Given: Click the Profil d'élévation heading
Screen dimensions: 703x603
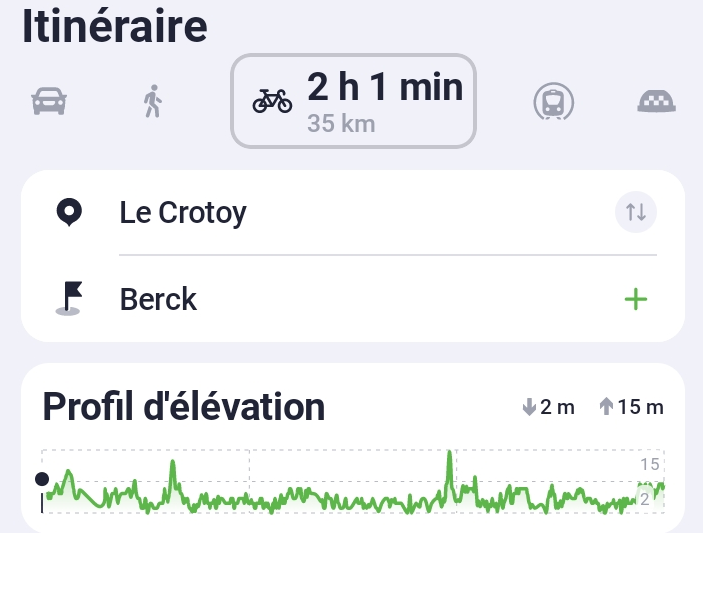Looking at the screenshot, I should coord(184,407).
